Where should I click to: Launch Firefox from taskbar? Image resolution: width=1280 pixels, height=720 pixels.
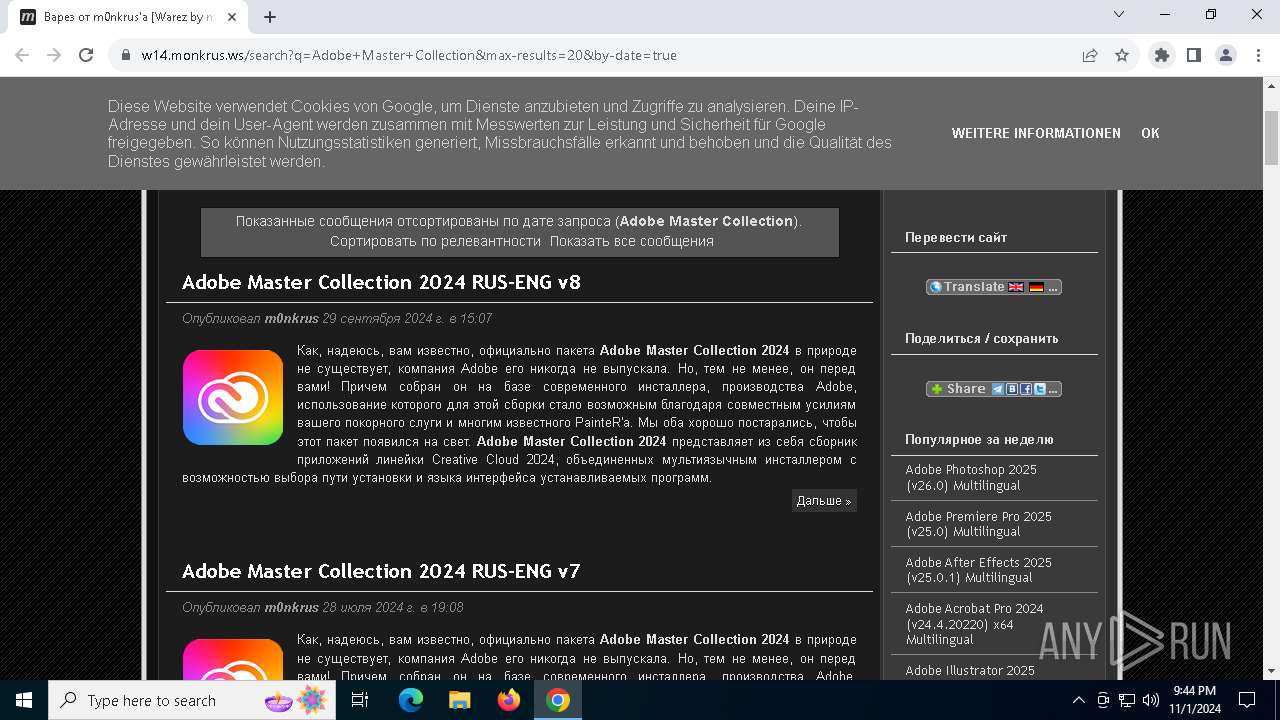coord(509,700)
